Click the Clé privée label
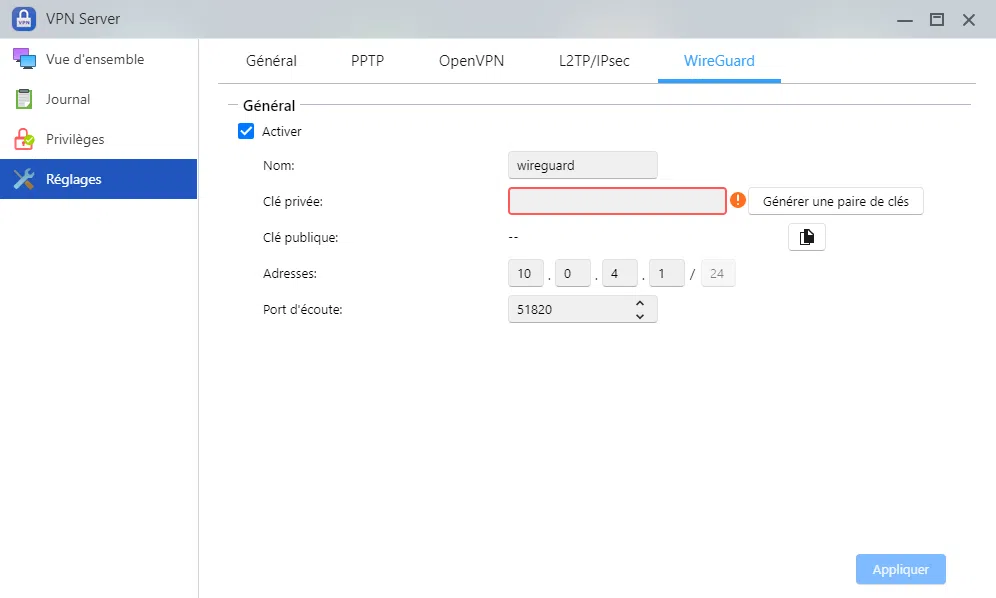Viewport: 996px width, 598px height. click(293, 201)
